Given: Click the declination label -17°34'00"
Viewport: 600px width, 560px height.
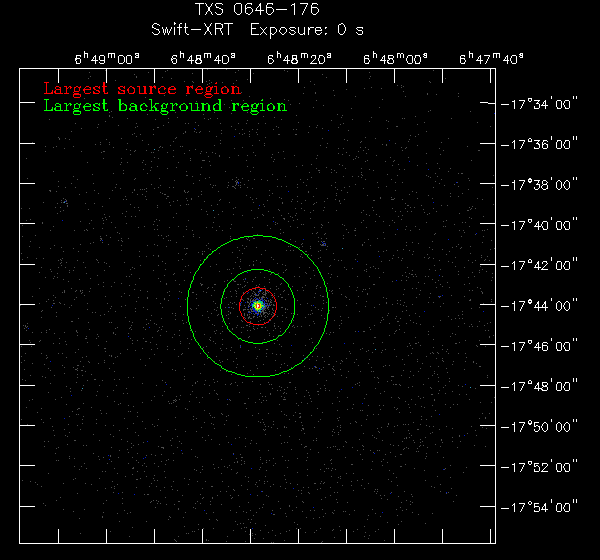Looking at the screenshot, I should coord(539,104).
